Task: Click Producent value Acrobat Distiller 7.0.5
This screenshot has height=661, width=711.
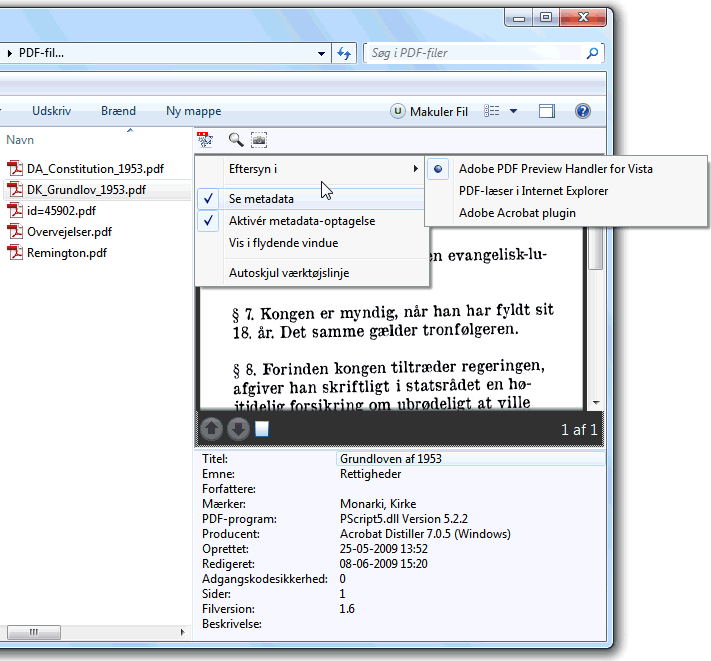Action: point(425,534)
